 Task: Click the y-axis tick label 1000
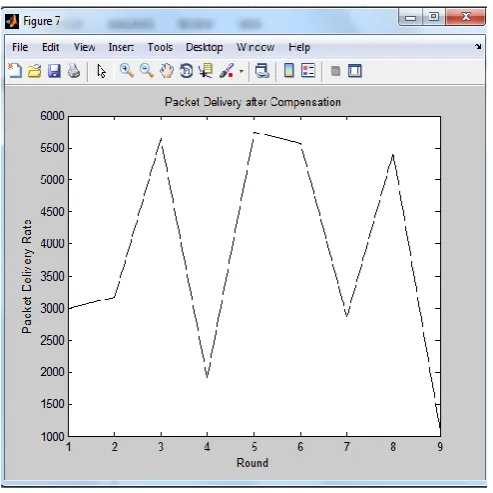[52, 436]
